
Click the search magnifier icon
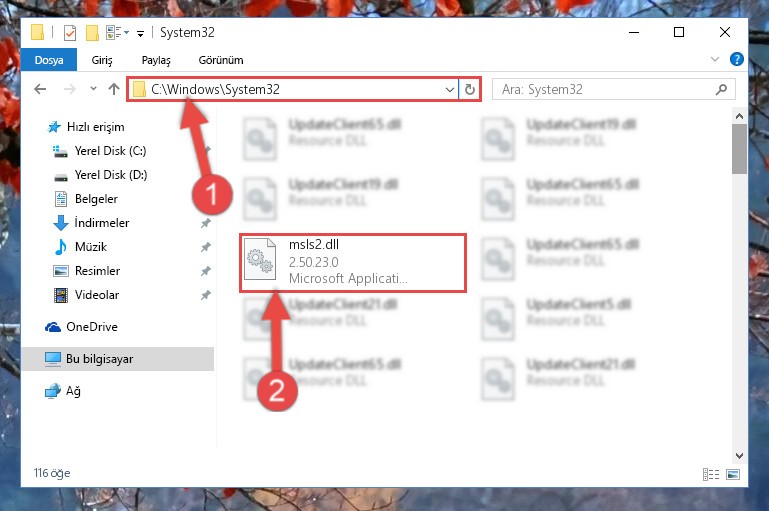point(721,89)
